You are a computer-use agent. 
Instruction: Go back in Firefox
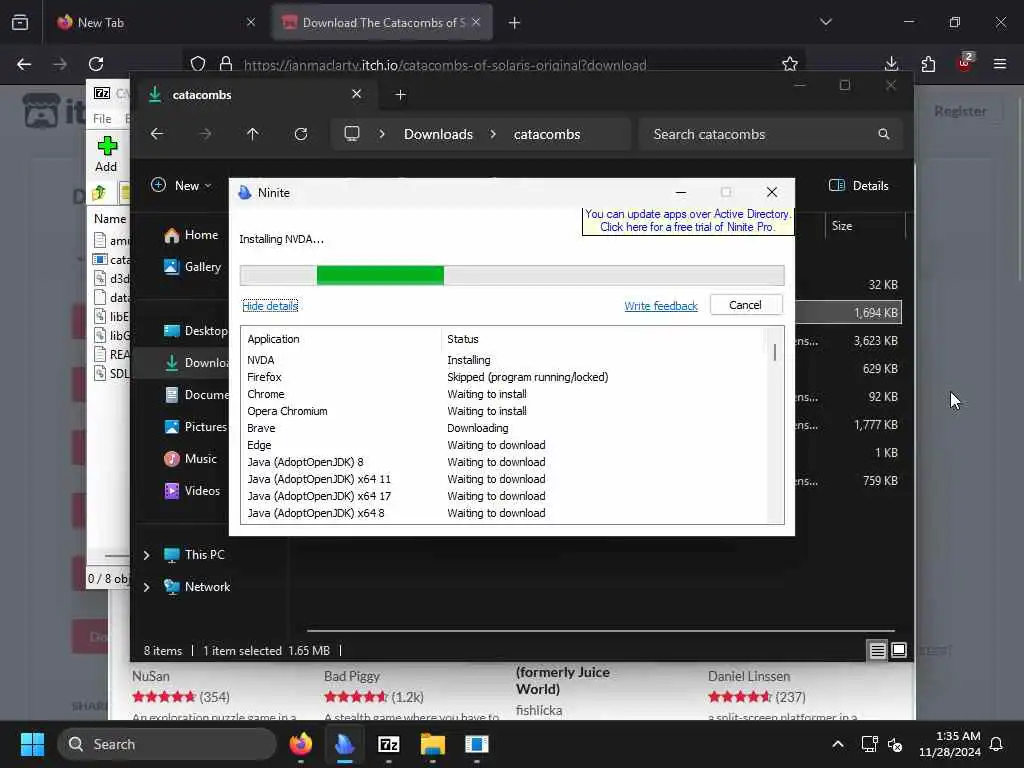pos(24,64)
